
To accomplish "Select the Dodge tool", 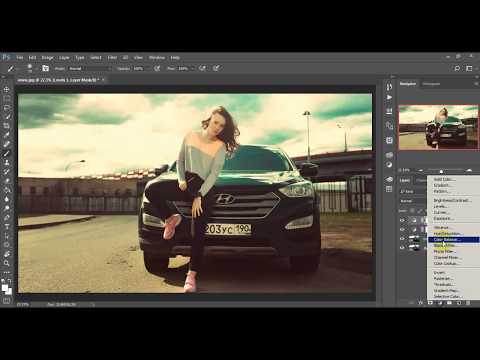I will (6, 208).
